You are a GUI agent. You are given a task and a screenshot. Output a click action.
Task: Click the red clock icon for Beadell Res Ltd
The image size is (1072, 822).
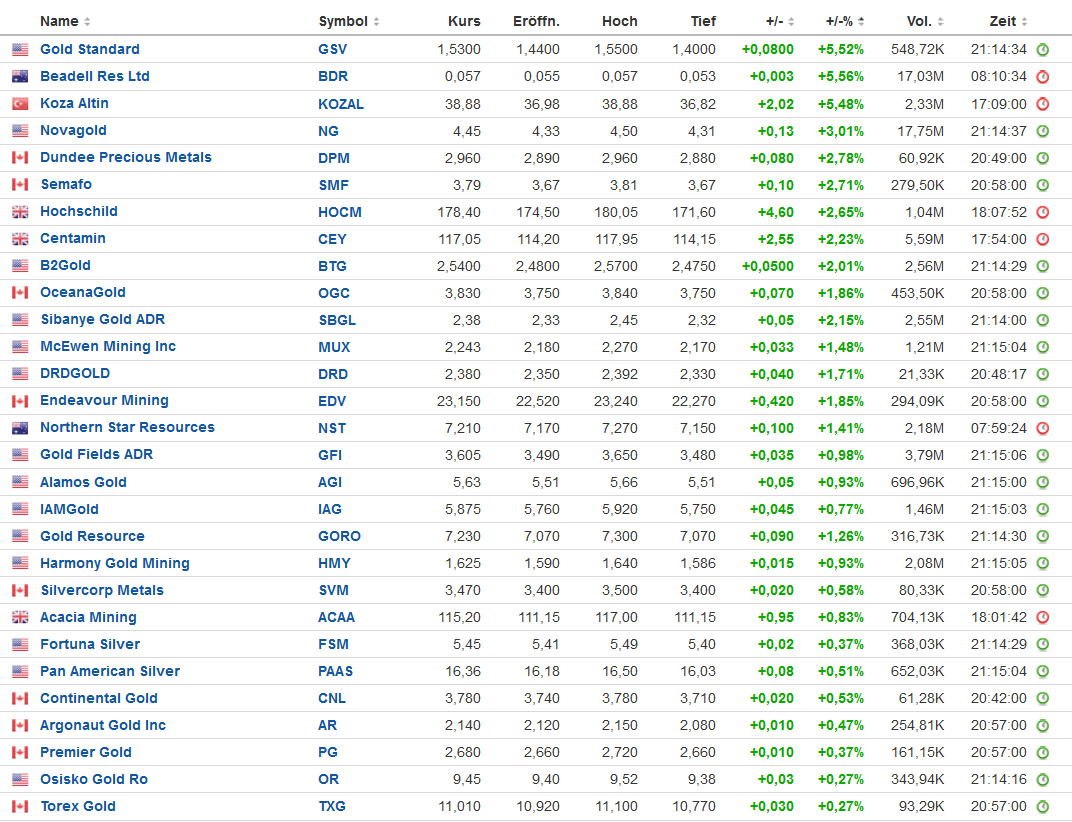(1043, 77)
